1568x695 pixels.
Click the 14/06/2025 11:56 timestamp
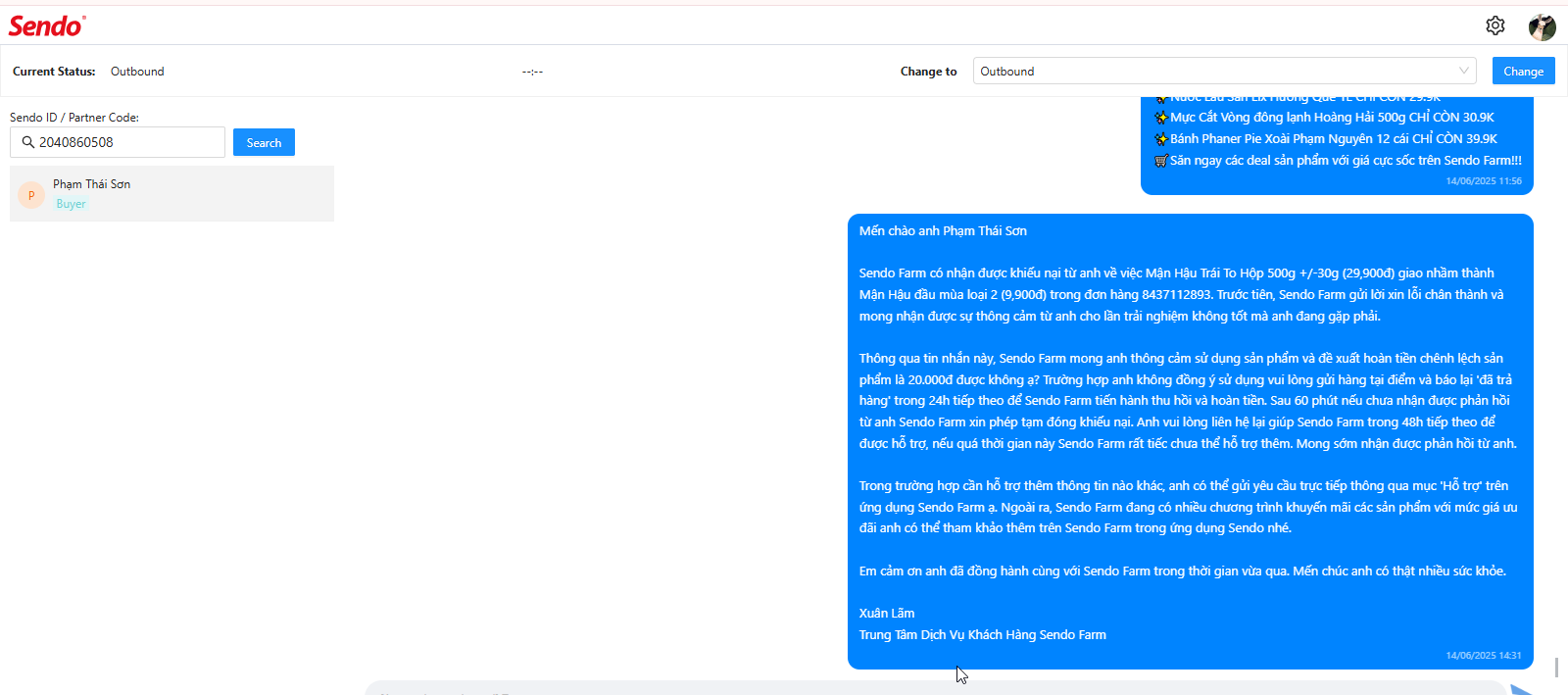point(1484,181)
